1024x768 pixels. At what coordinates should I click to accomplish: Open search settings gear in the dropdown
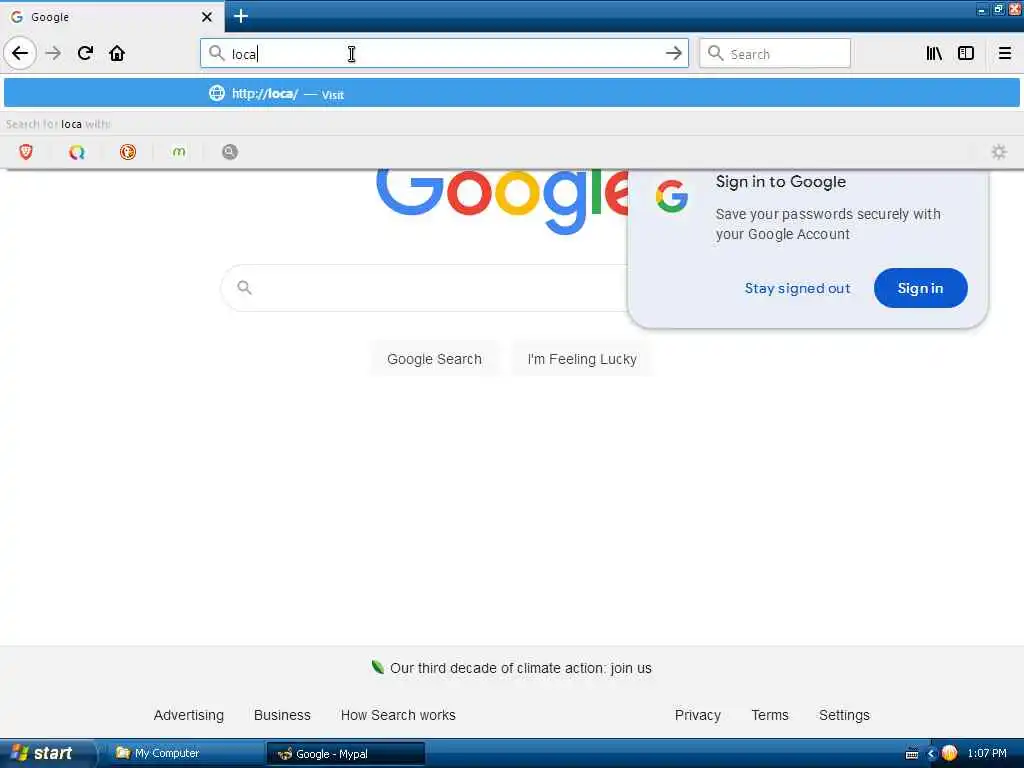tap(999, 152)
